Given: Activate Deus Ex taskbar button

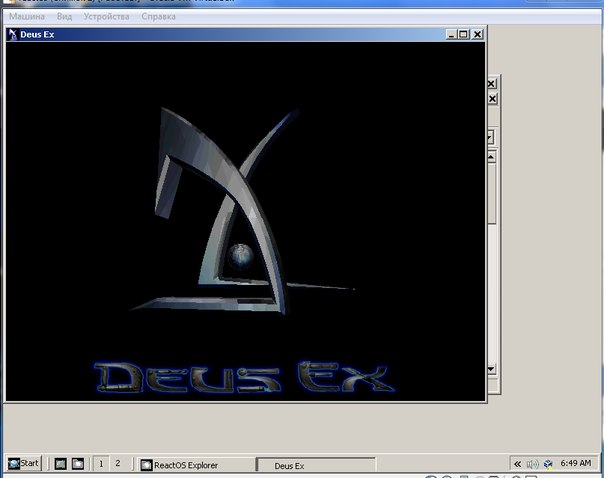Looking at the screenshot, I should coord(316,465).
